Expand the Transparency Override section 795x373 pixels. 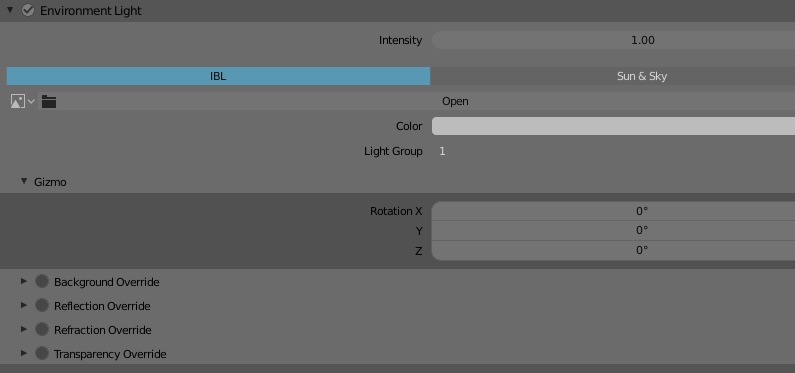pyautogui.click(x=23, y=353)
